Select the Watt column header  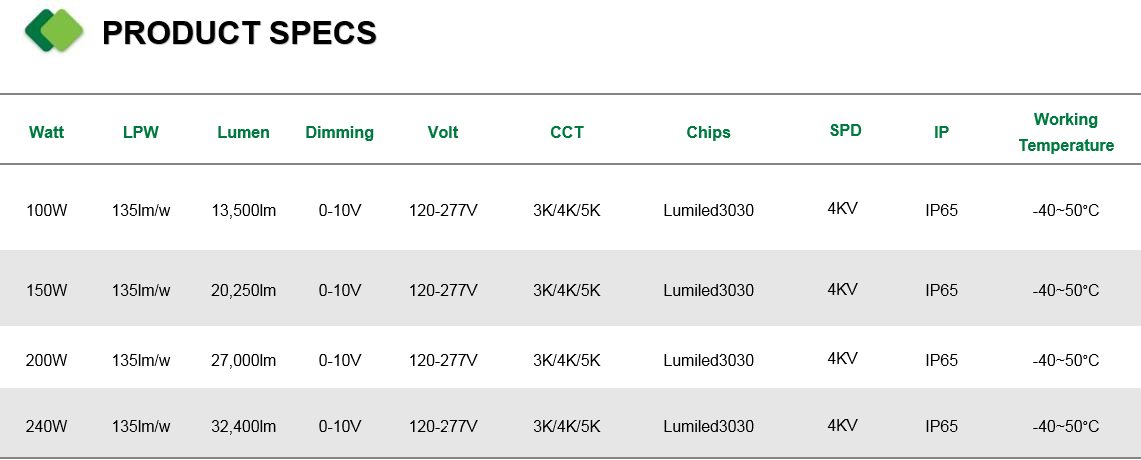tap(47, 132)
